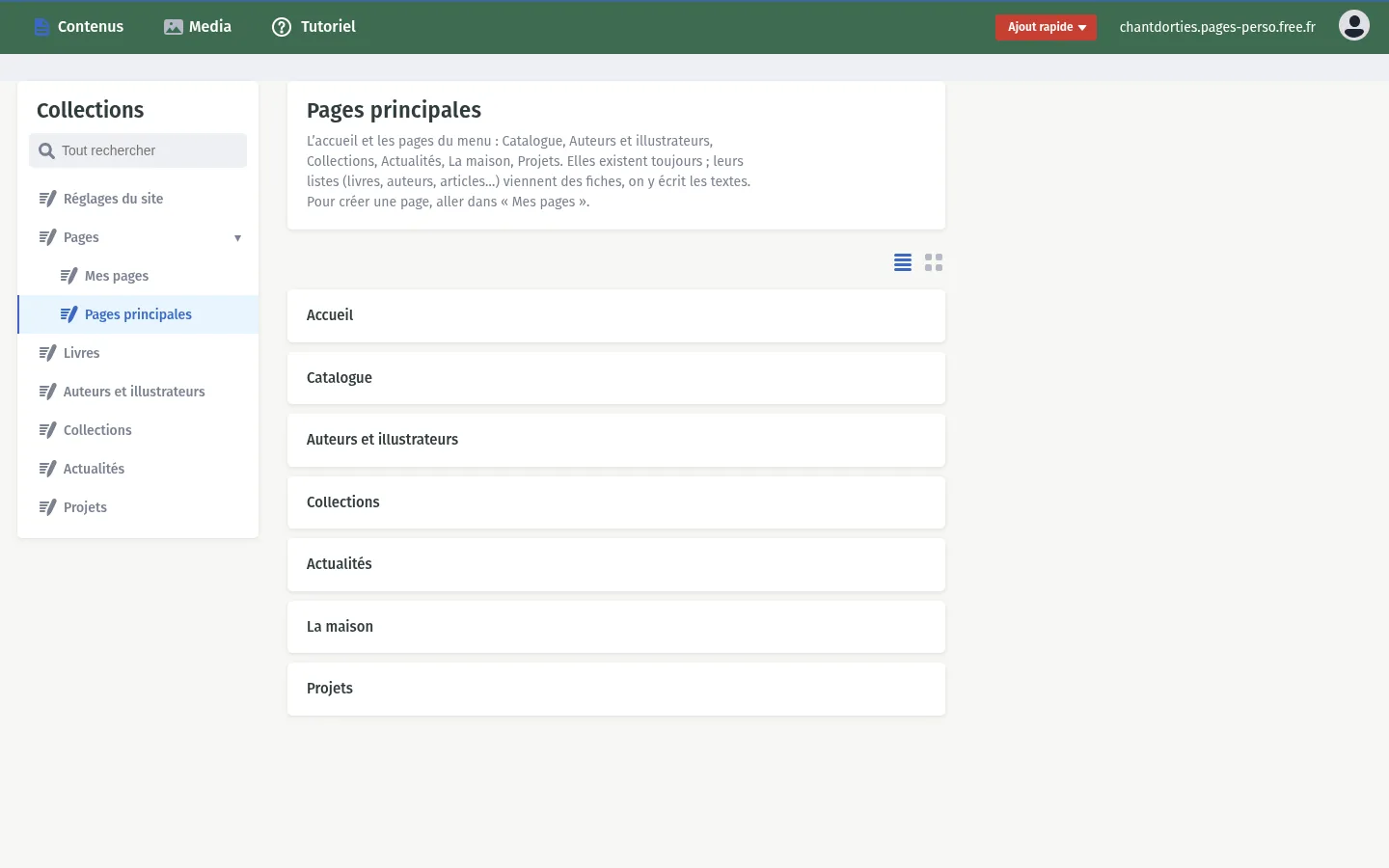Open the Actualités page entry card
This screenshot has height=868, width=1389.
[x=616, y=564]
